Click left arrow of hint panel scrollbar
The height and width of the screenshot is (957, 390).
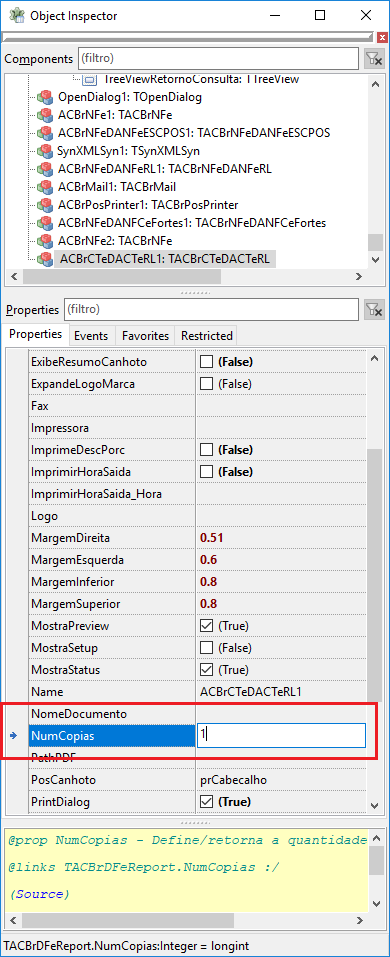click(13, 919)
